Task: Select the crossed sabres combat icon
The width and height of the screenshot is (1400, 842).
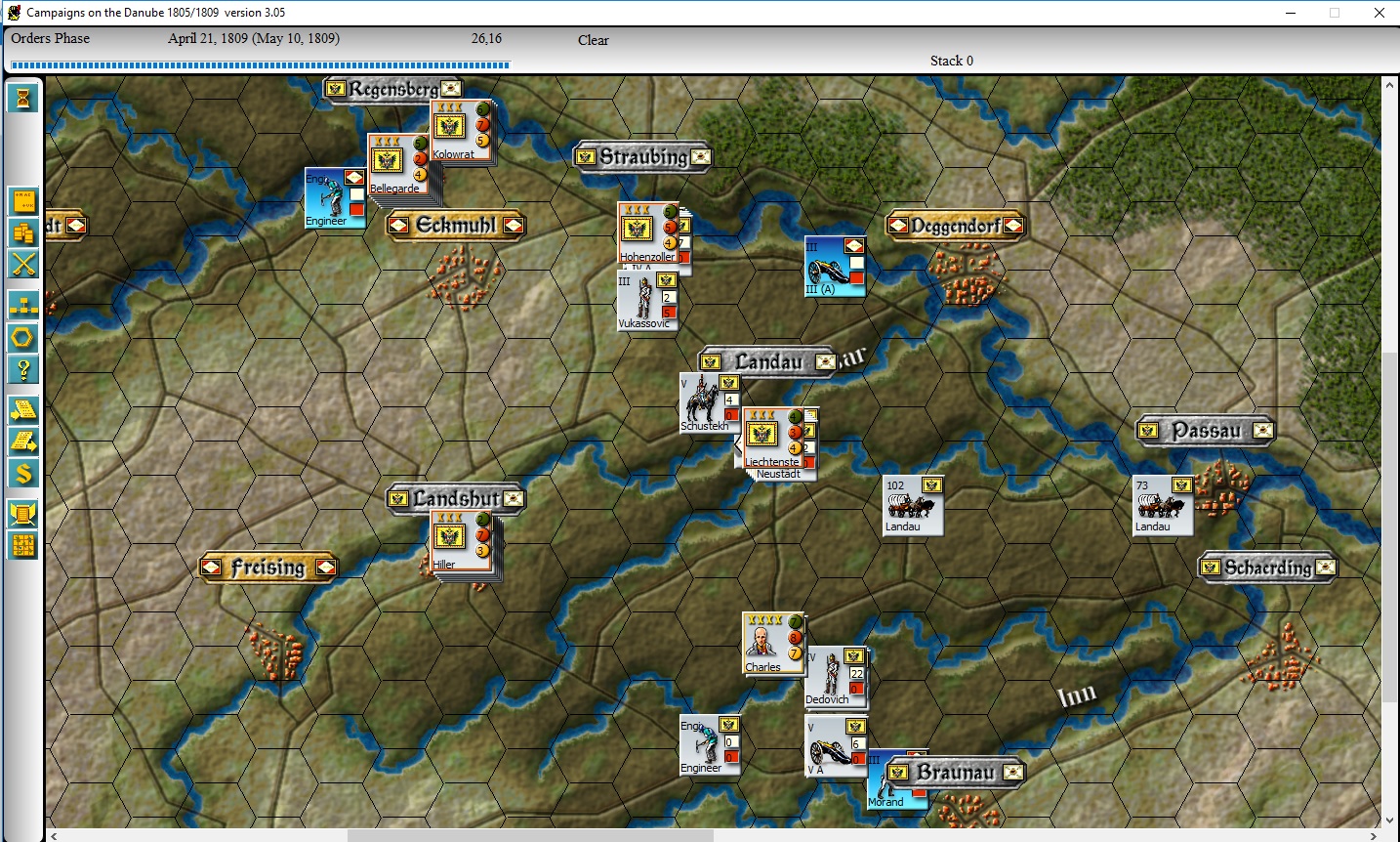Action: click(23, 264)
